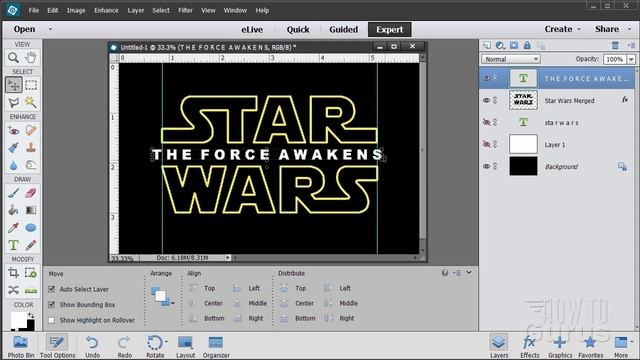Toggle the Tool Options panel
The width and height of the screenshot is (640, 360).
57,347
